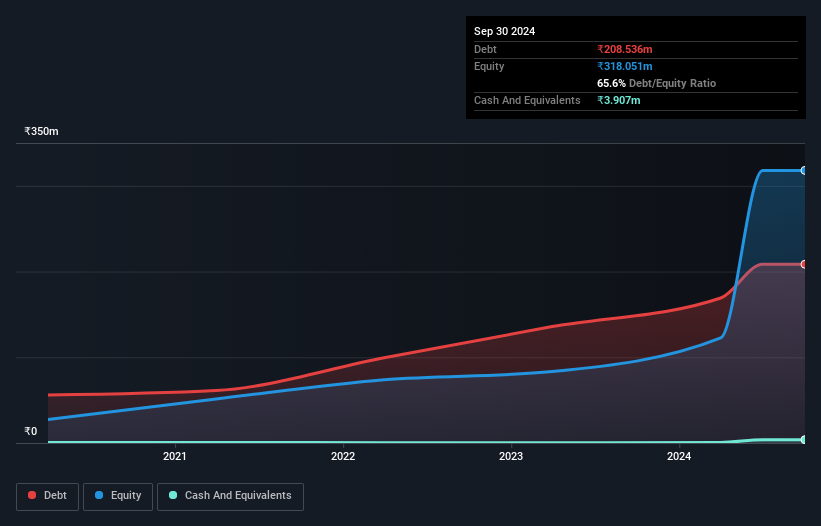Click the 65.6% Debt/Equity Ratio text
Image resolution: width=821 pixels, height=526 pixels.
pos(657,83)
